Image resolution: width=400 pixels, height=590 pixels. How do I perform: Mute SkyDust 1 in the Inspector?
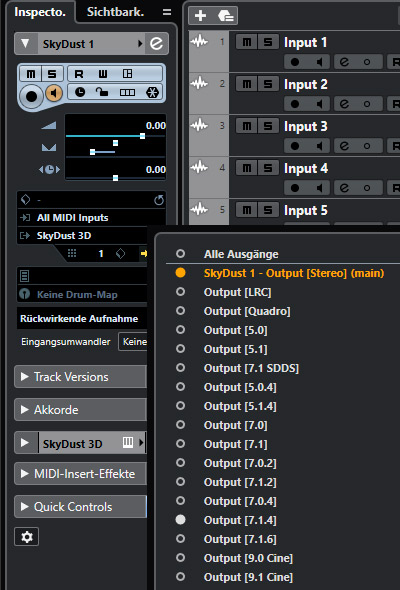pyautogui.click(x=31, y=74)
